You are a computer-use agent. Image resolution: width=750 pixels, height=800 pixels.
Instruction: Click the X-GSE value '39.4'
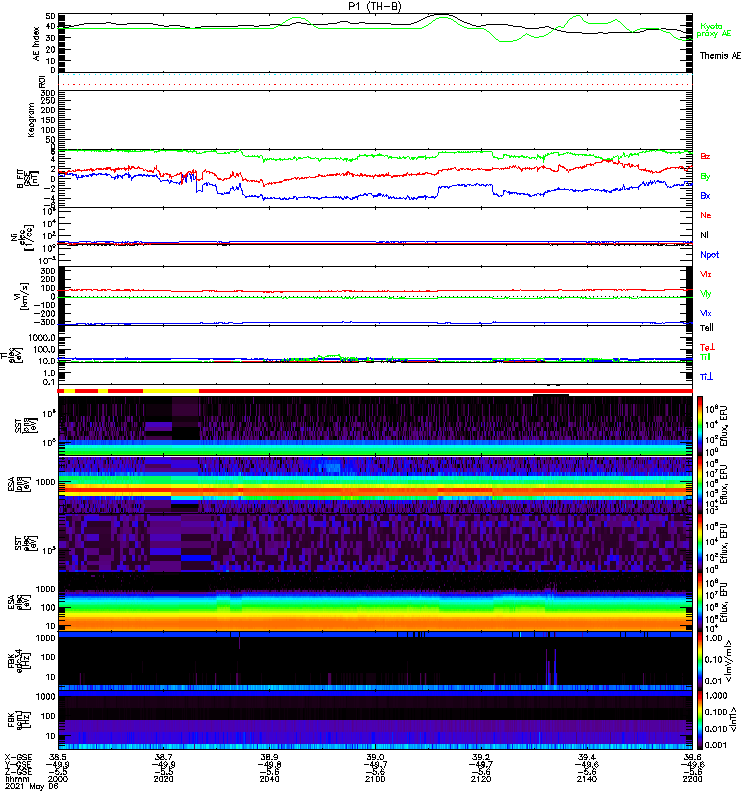click(x=587, y=757)
